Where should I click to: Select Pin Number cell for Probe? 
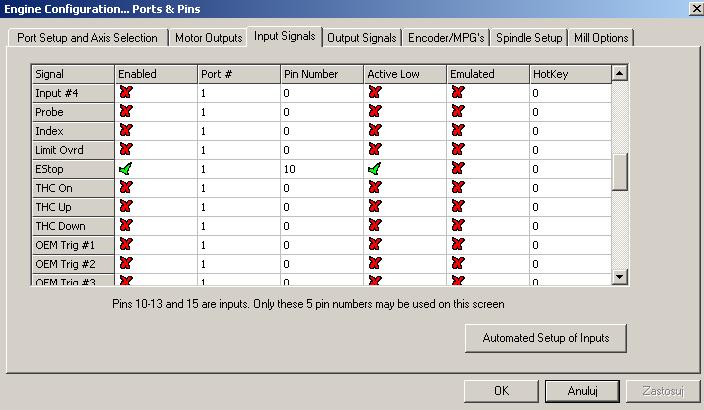pos(322,112)
